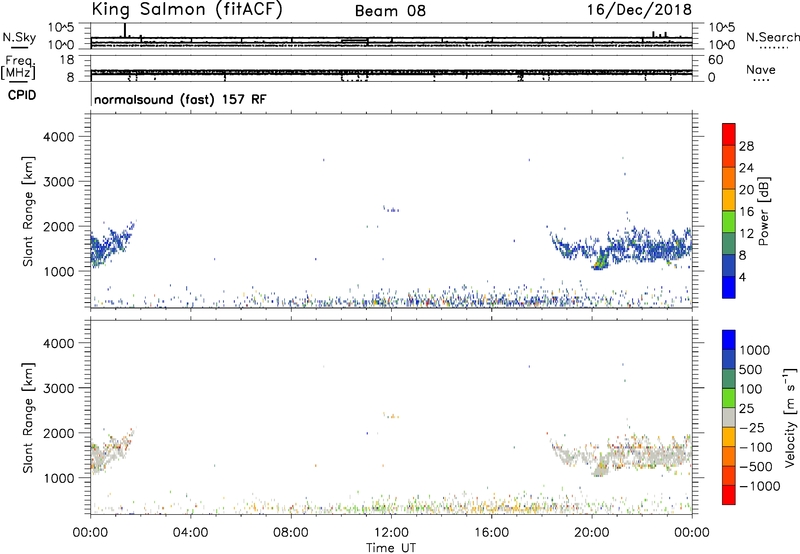800x554 pixels.
Task: Click the 'N.Sky' legend label
Action: 19,37
